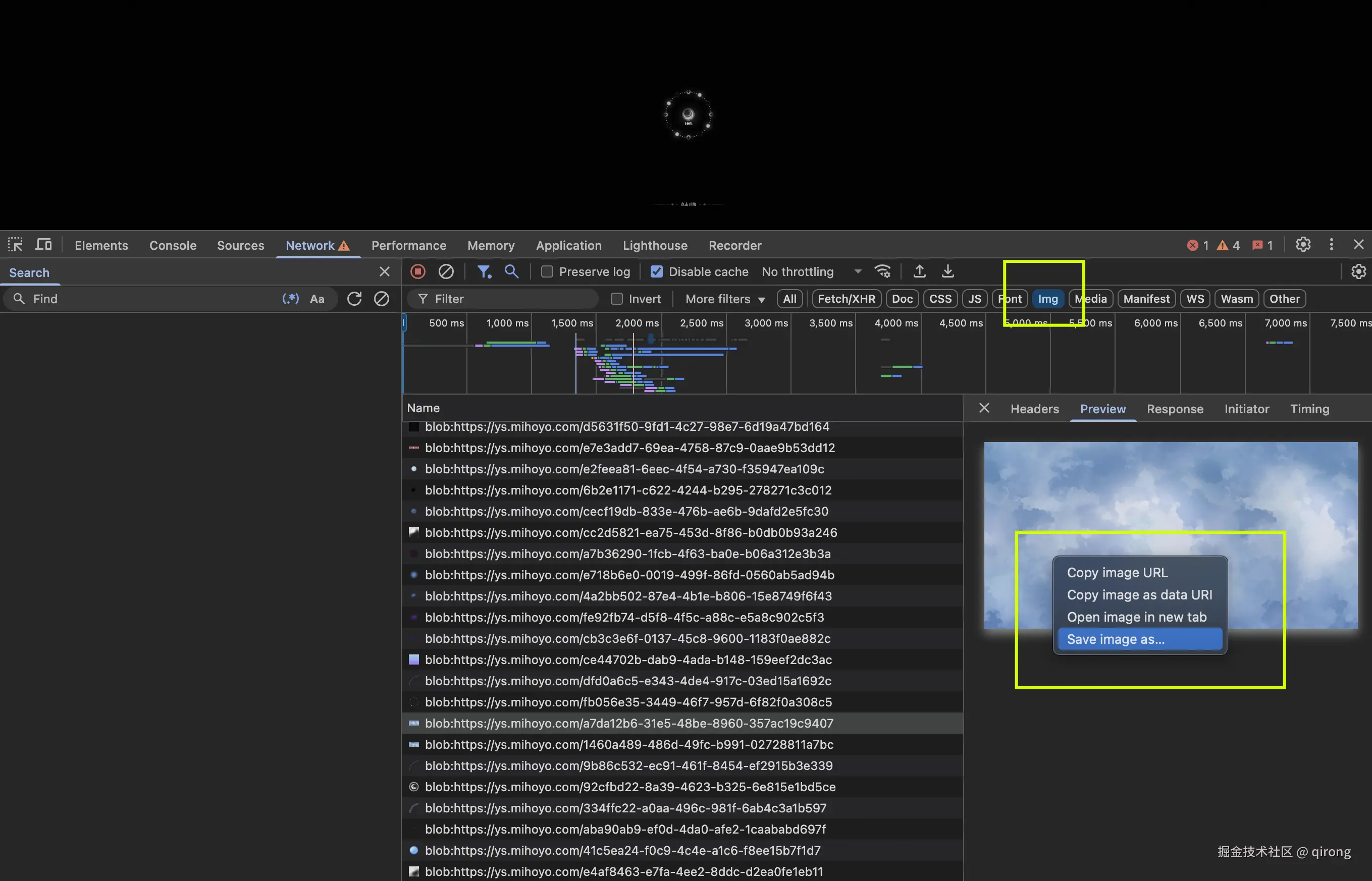This screenshot has height=881, width=1372.
Task: Import a HAR file with the upload icon
Action: 919,272
